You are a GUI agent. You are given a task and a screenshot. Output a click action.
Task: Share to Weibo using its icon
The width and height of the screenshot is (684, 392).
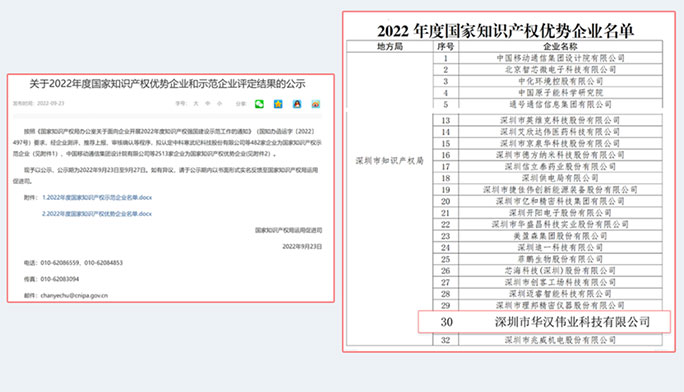point(316,104)
